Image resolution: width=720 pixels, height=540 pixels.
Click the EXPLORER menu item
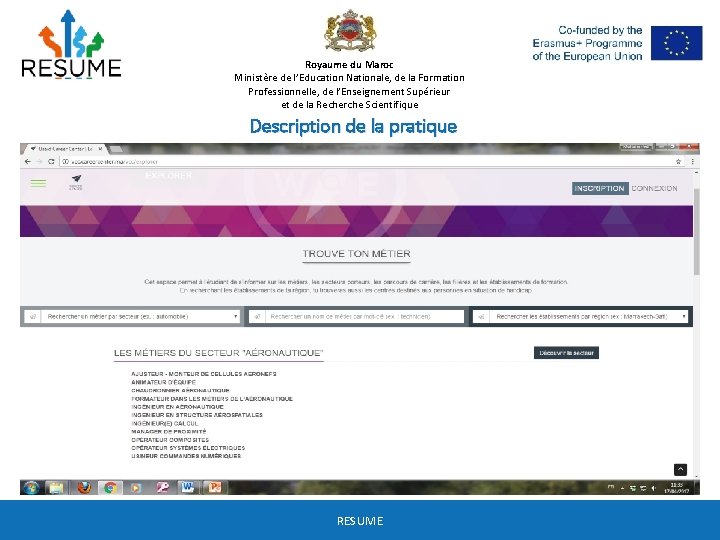coord(169,176)
